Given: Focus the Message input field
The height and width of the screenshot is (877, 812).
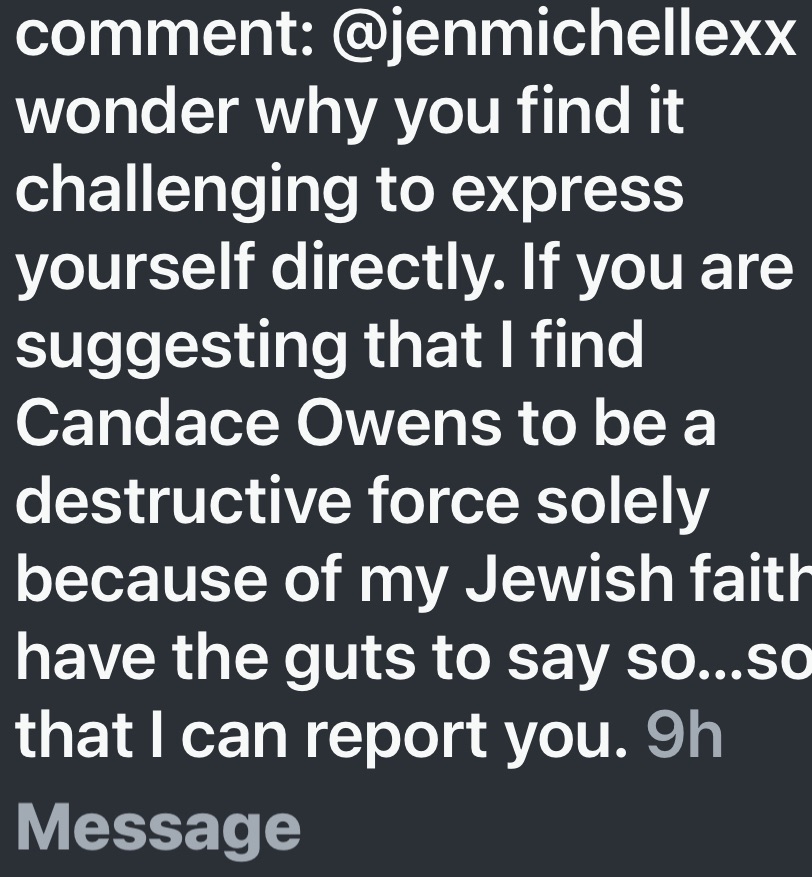Looking at the screenshot, I should click(x=160, y=828).
